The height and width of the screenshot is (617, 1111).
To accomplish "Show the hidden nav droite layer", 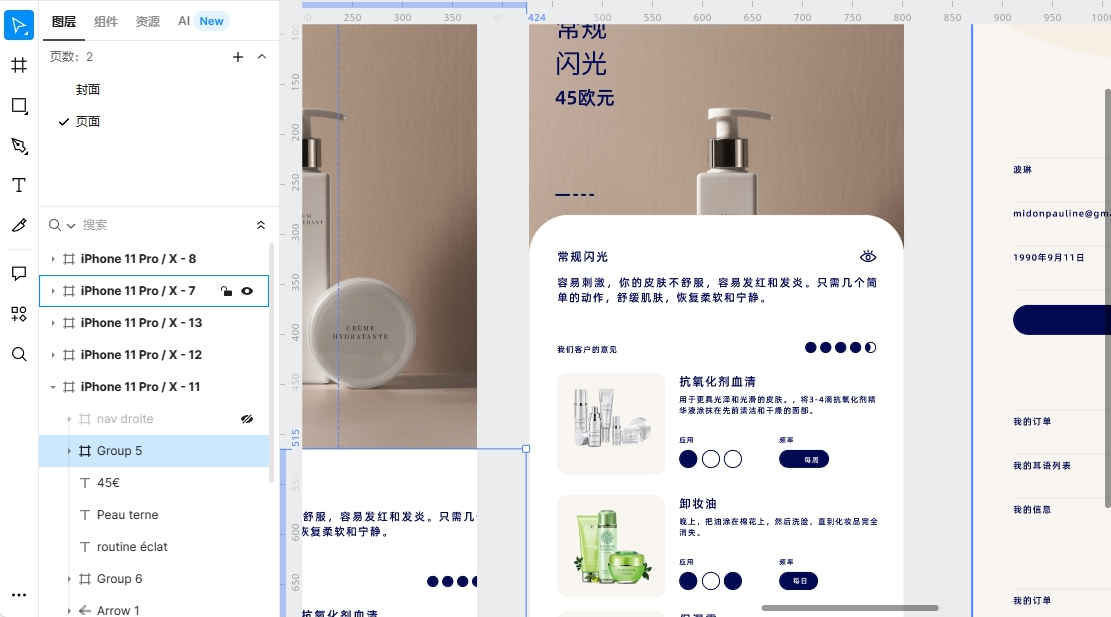I will (247, 419).
